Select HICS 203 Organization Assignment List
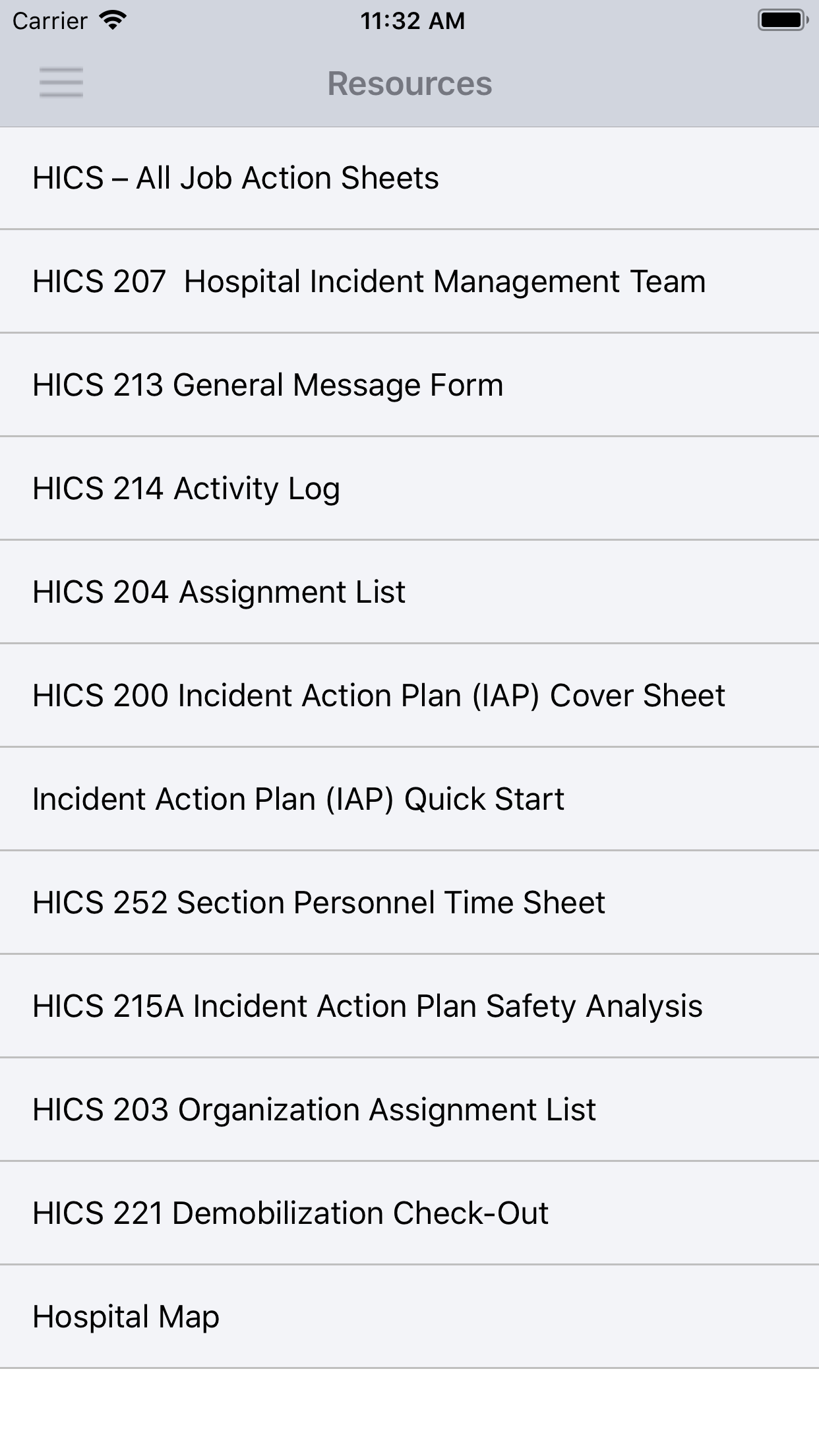Image resolution: width=819 pixels, height=1456 pixels. point(409,1109)
